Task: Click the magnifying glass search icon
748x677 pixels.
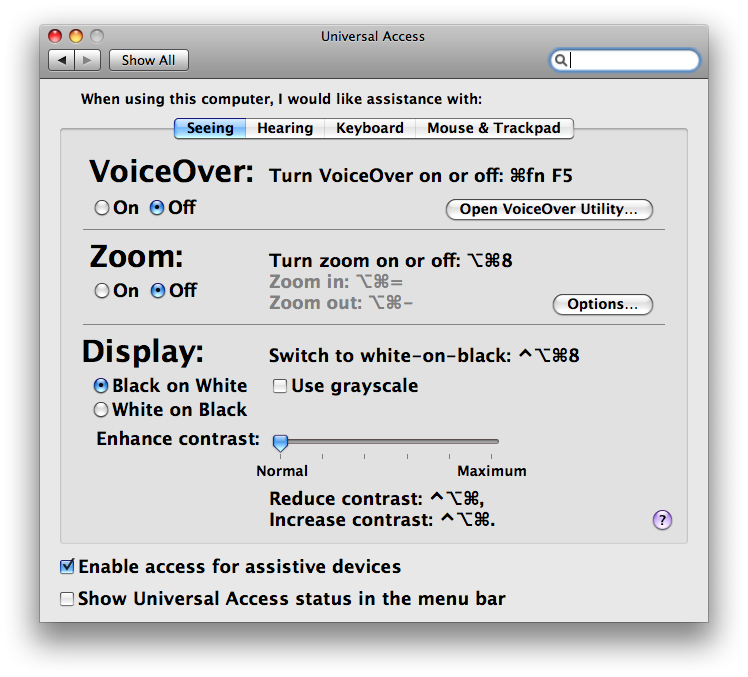Action: point(561,60)
